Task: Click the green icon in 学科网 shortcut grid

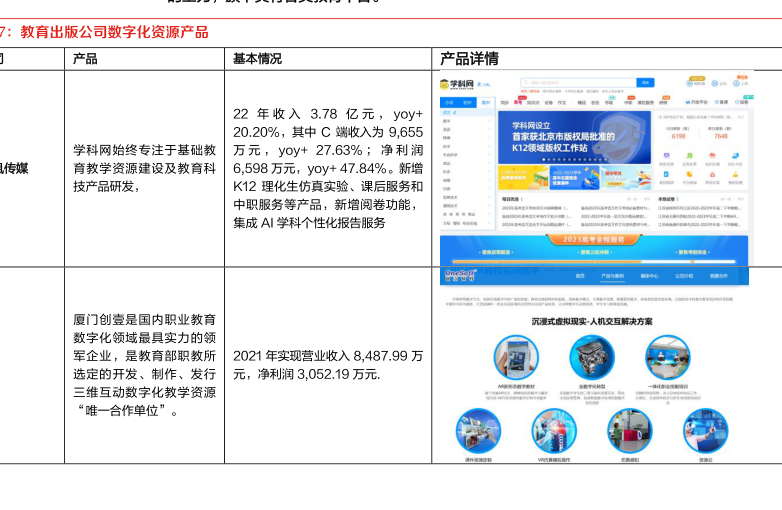Action: (690, 156)
